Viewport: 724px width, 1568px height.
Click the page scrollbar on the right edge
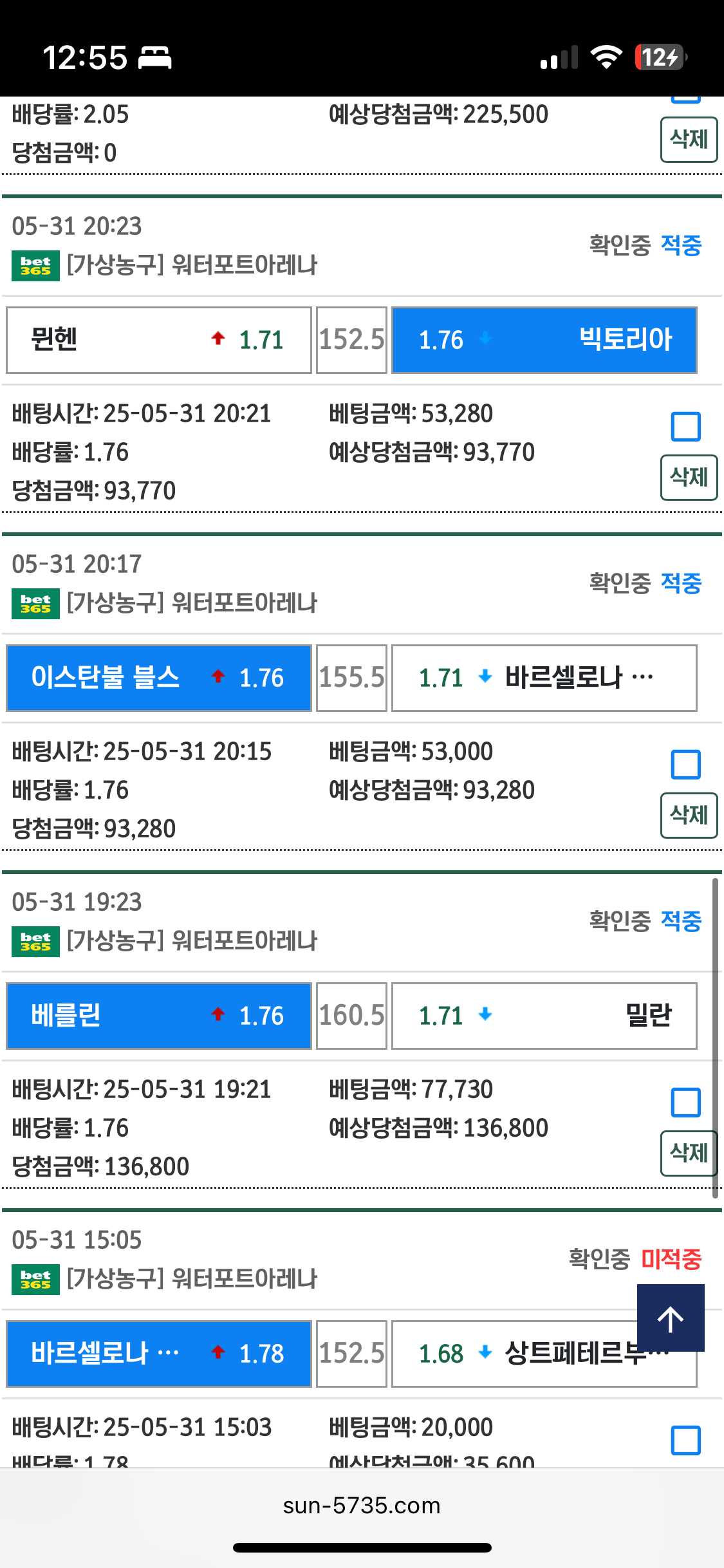(715, 1038)
